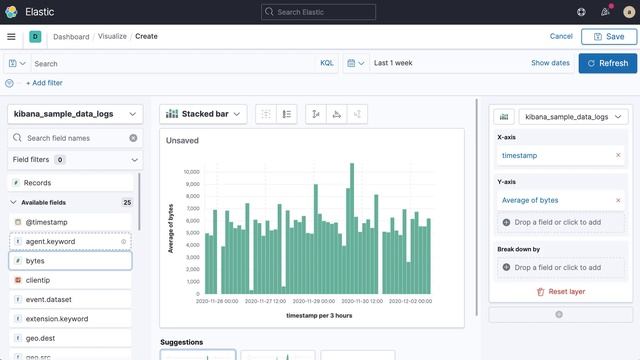Click the Elastic logo icon
This screenshot has height=360, width=640.
(x=11, y=12)
